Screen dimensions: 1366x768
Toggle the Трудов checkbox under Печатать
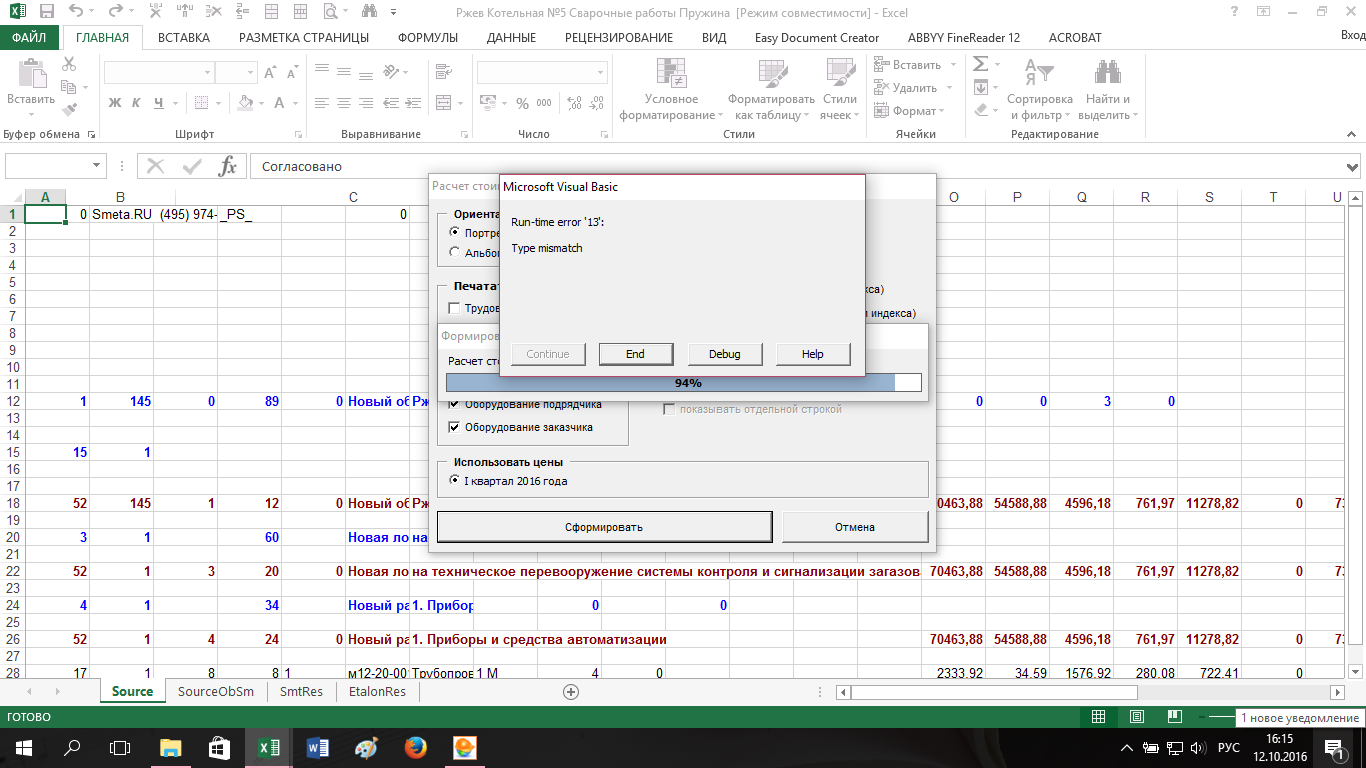point(455,308)
